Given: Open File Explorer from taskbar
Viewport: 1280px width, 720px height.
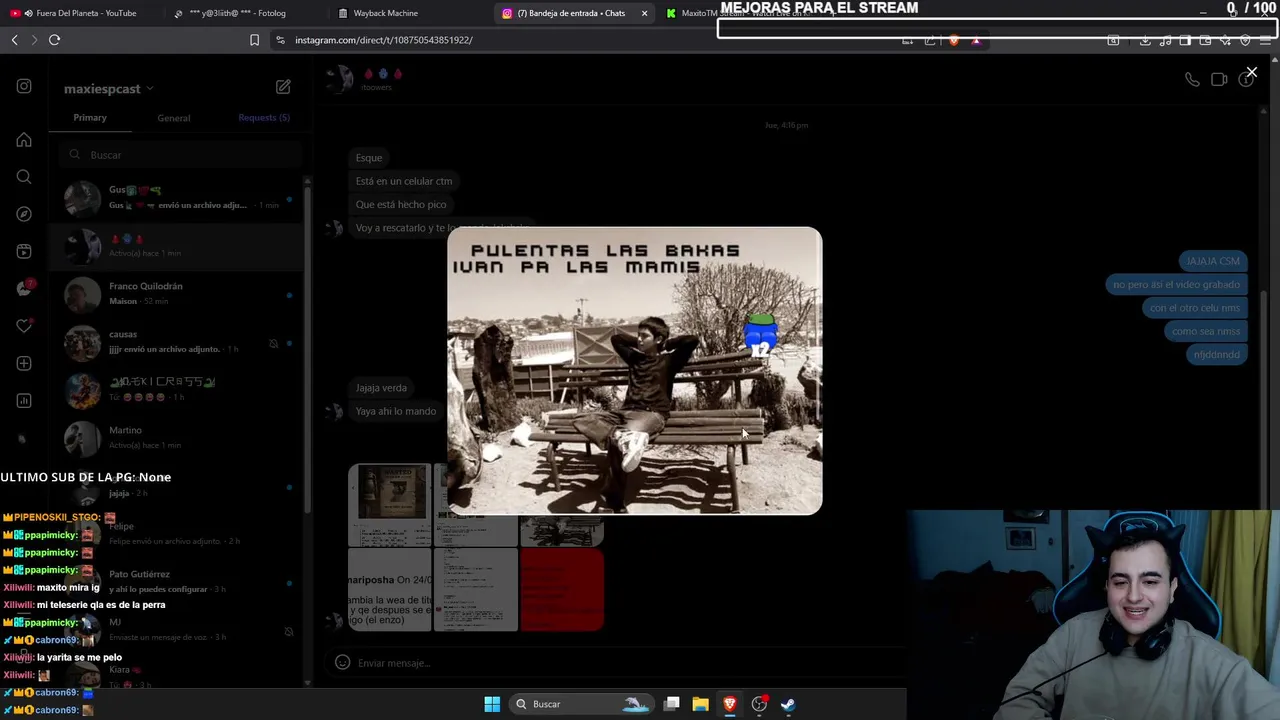Looking at the screenshot, I should (700, 704).
